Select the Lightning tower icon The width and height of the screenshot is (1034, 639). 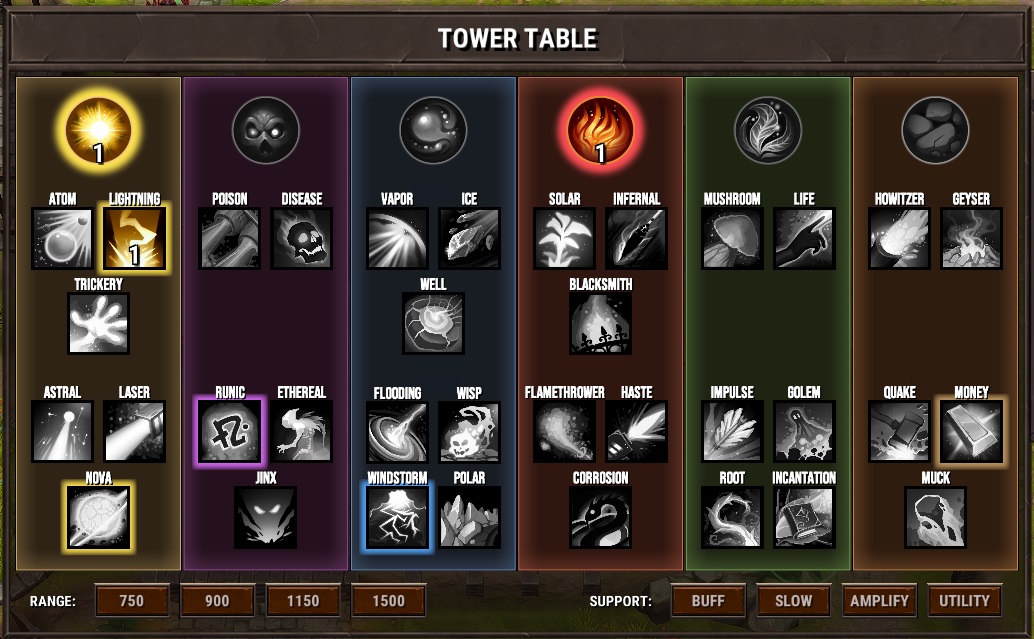click(x=135, y=238)
